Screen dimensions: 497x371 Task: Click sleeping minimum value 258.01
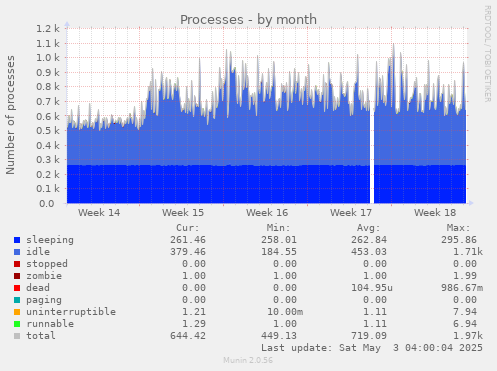click(x=279, y=240)
